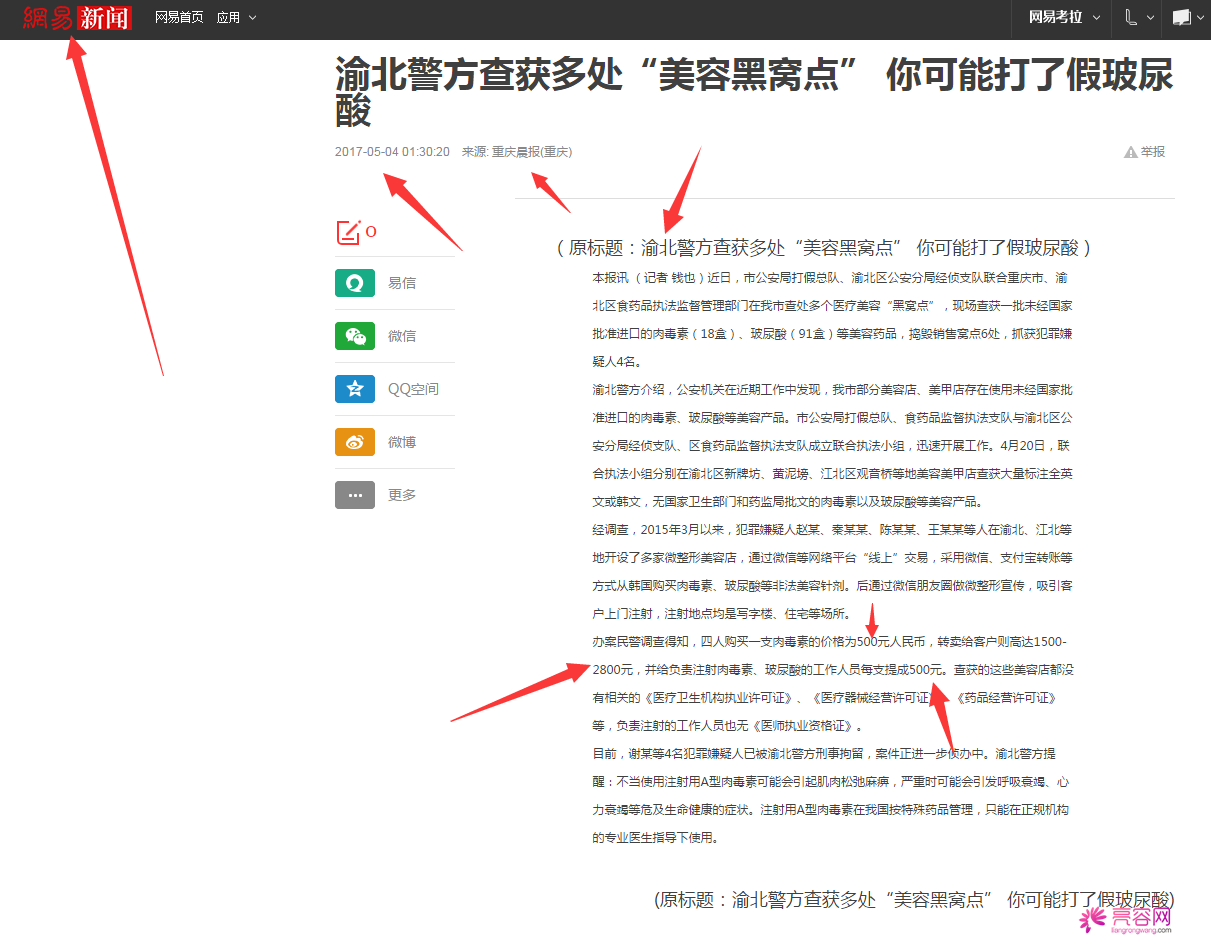Click the article headline 渝北警方查获多处
Viewport: 1211px width, 947px height.
[x=754, y=92]
